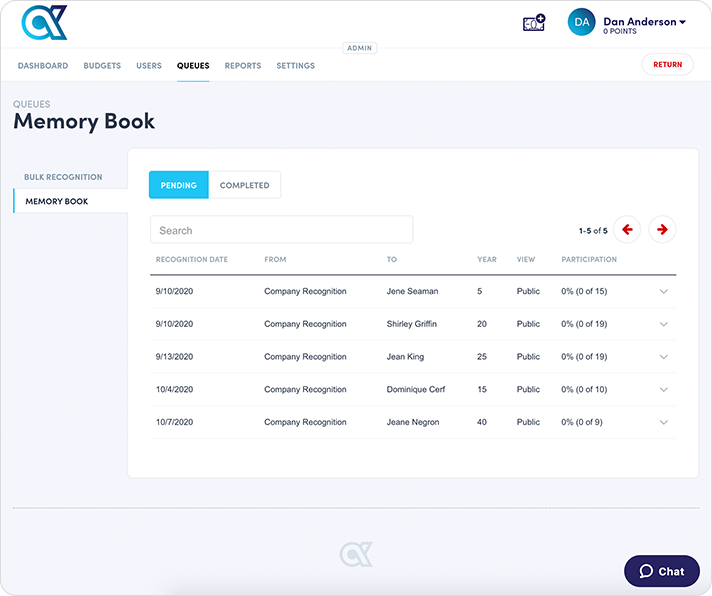Open the Reports tab
The image size is (712, 596).
(x=243, y=66)
